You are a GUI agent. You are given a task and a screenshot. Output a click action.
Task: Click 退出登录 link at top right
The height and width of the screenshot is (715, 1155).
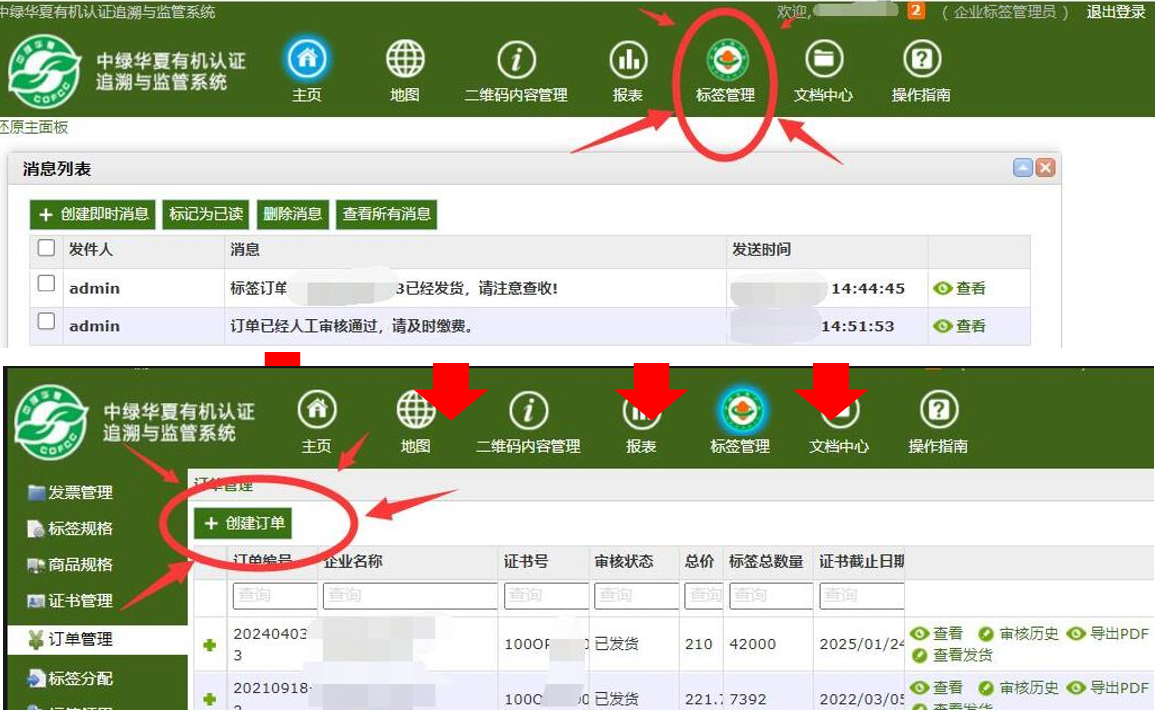click(1116, 12)
